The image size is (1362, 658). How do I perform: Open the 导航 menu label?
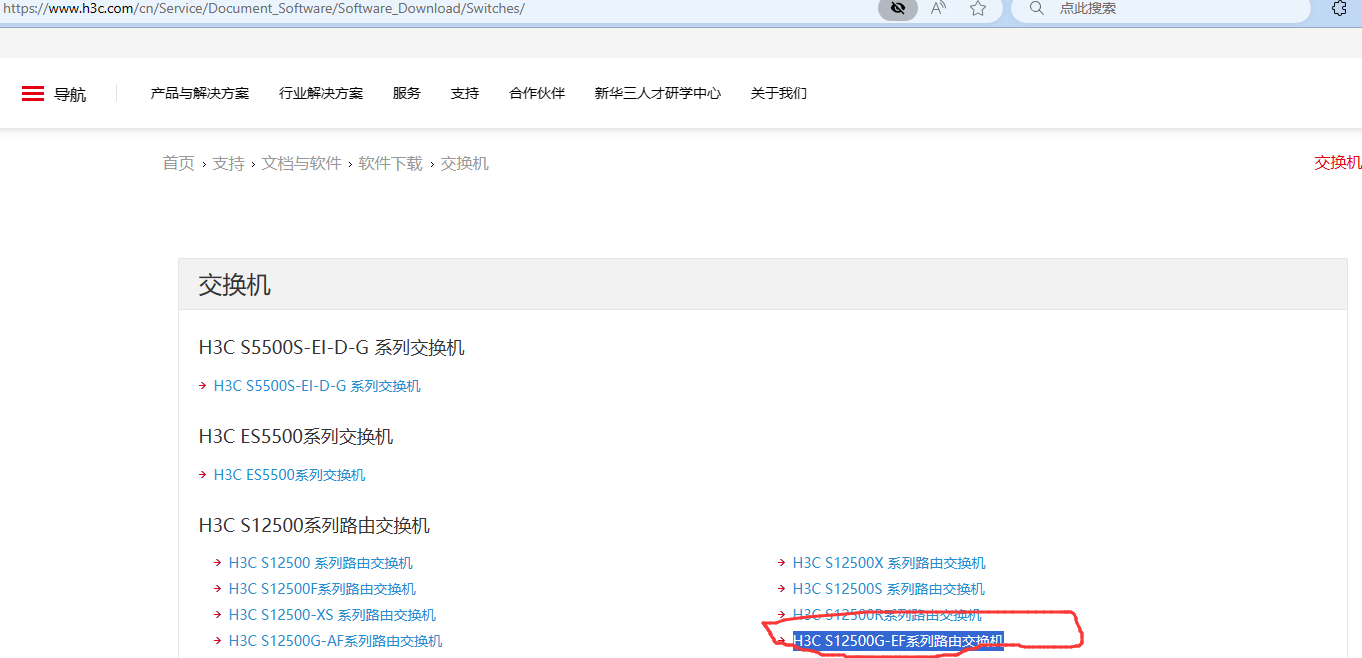[70, 94]
